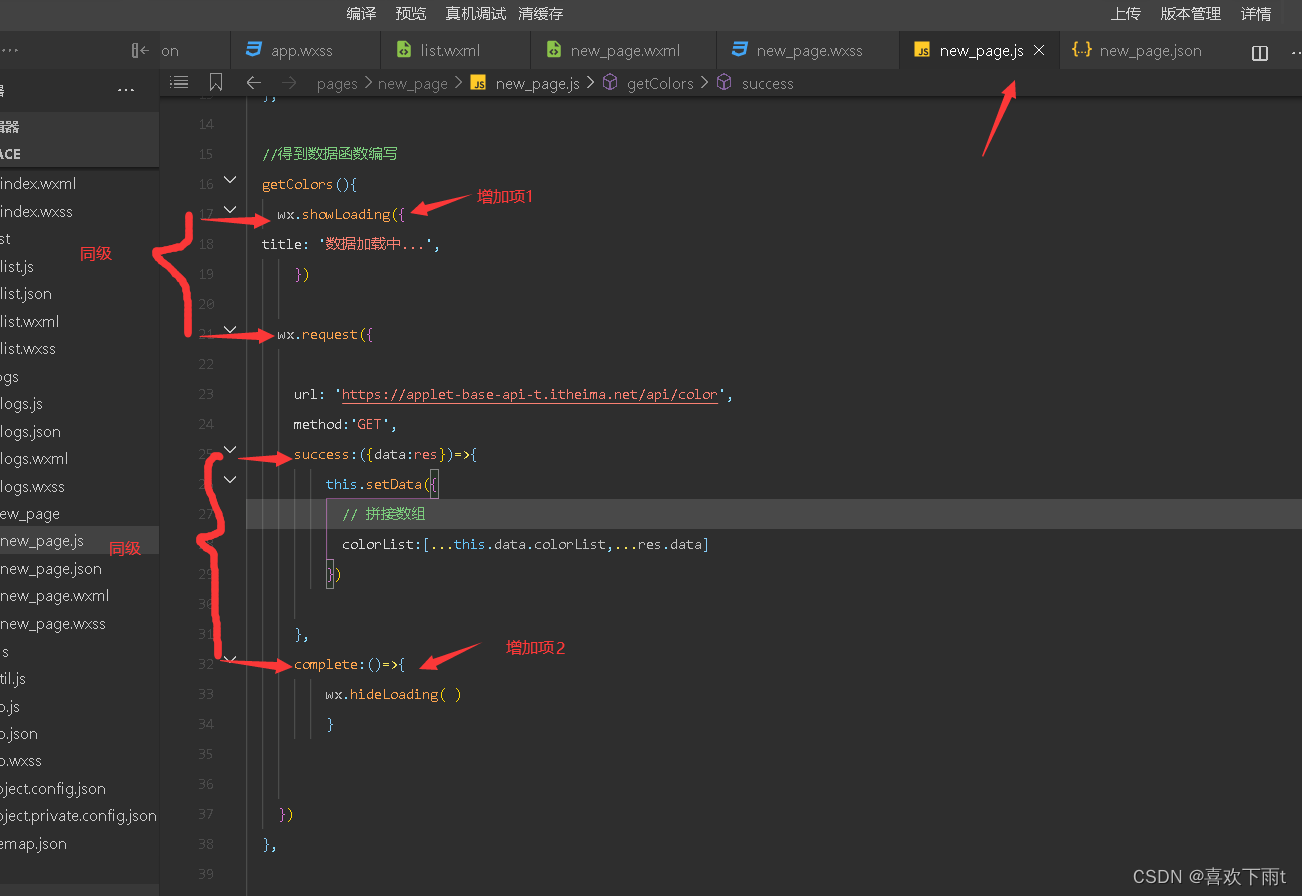
Task: Switch to the new_page.wxss tab
Action: 808,51
